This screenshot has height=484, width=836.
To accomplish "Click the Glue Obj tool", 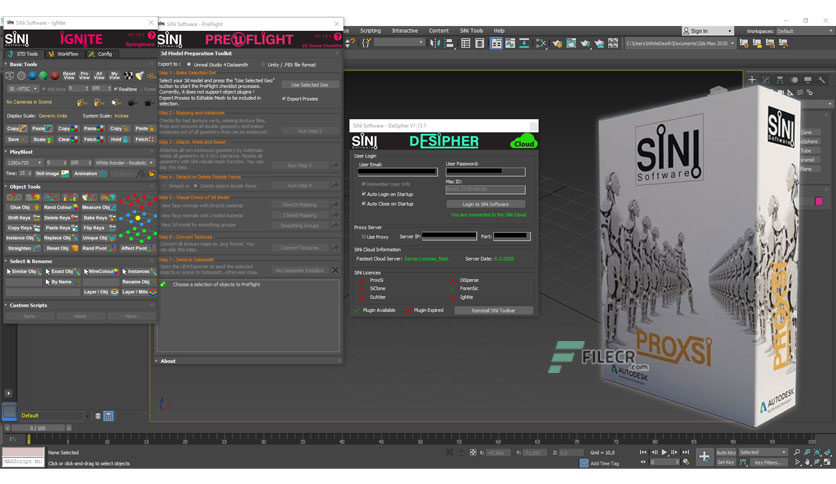I will [x=23, y=207].
